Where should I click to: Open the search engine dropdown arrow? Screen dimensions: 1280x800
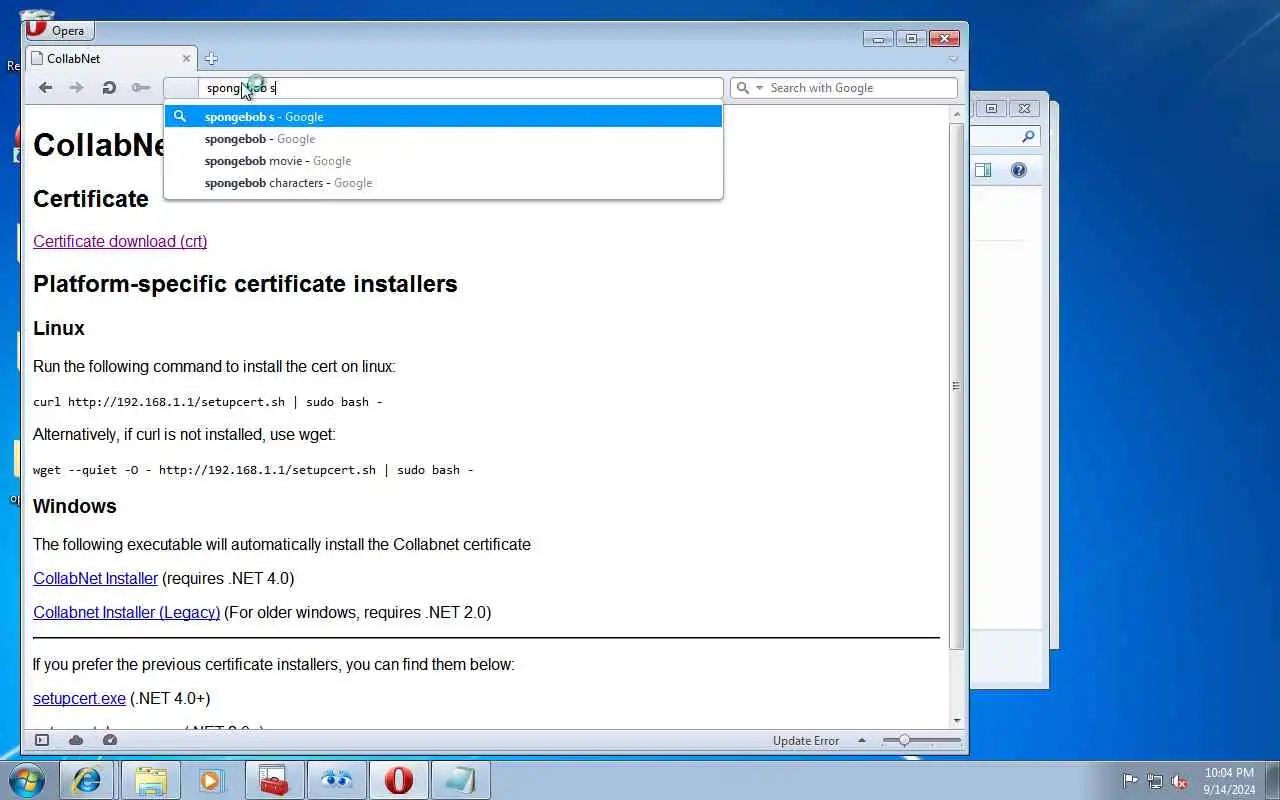tap(759, 88)
